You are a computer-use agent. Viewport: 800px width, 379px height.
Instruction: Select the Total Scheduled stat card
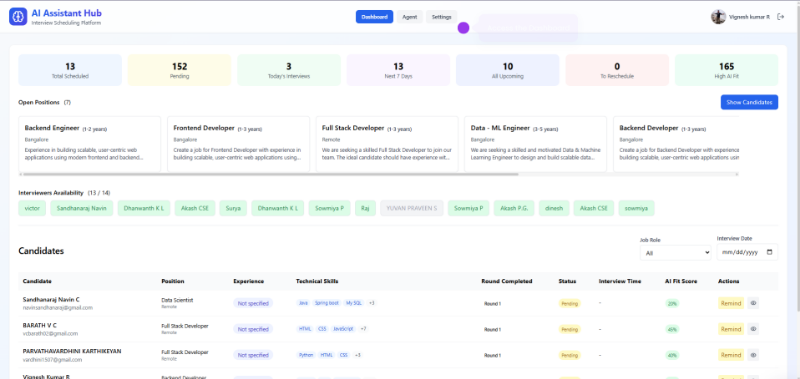tap(70, 70)
